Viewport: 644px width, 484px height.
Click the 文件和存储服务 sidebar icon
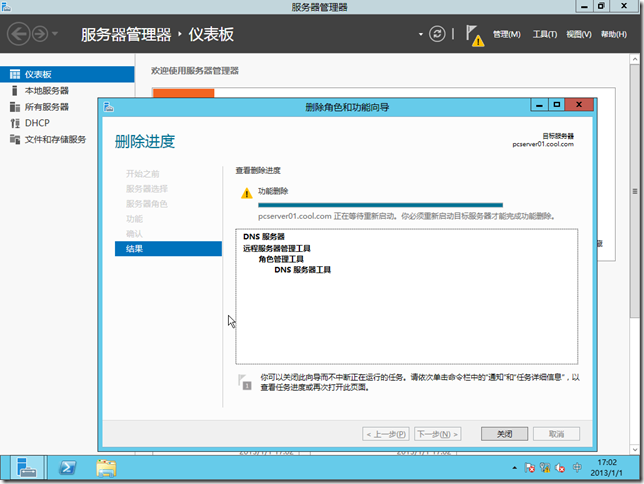tap(15, 139)
